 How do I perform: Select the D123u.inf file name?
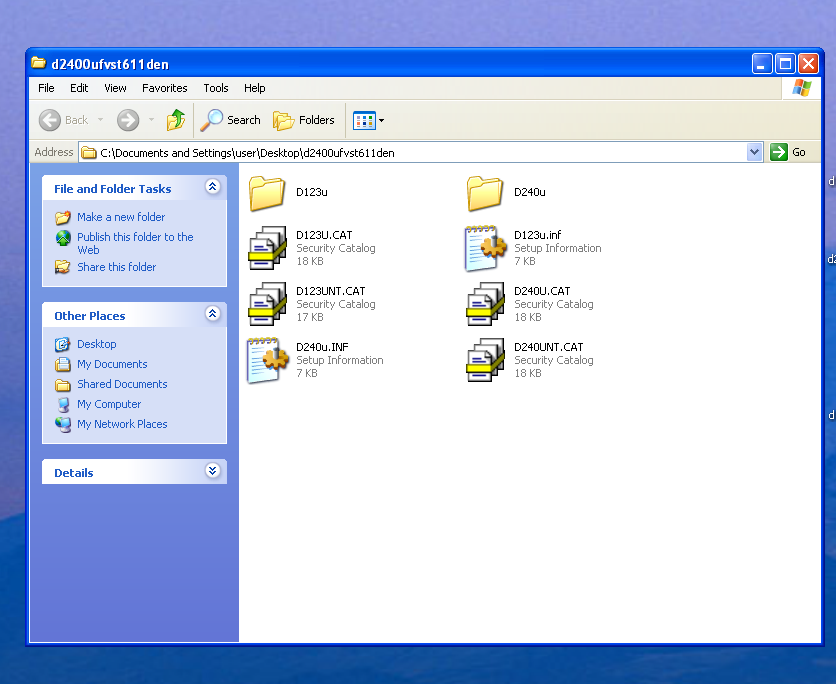537,235
